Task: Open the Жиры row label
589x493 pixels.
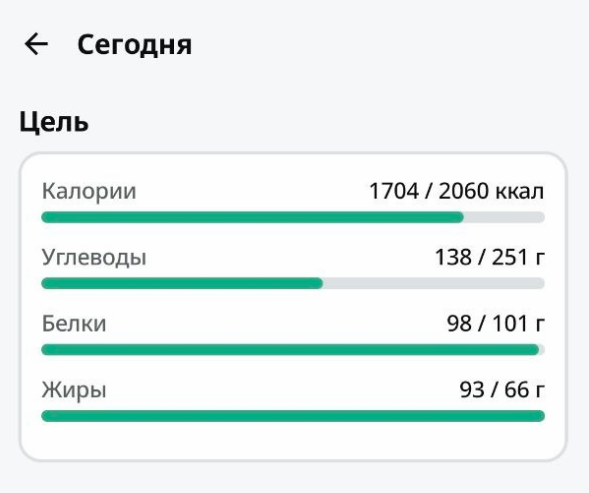Action: click(x=74, y=391)
